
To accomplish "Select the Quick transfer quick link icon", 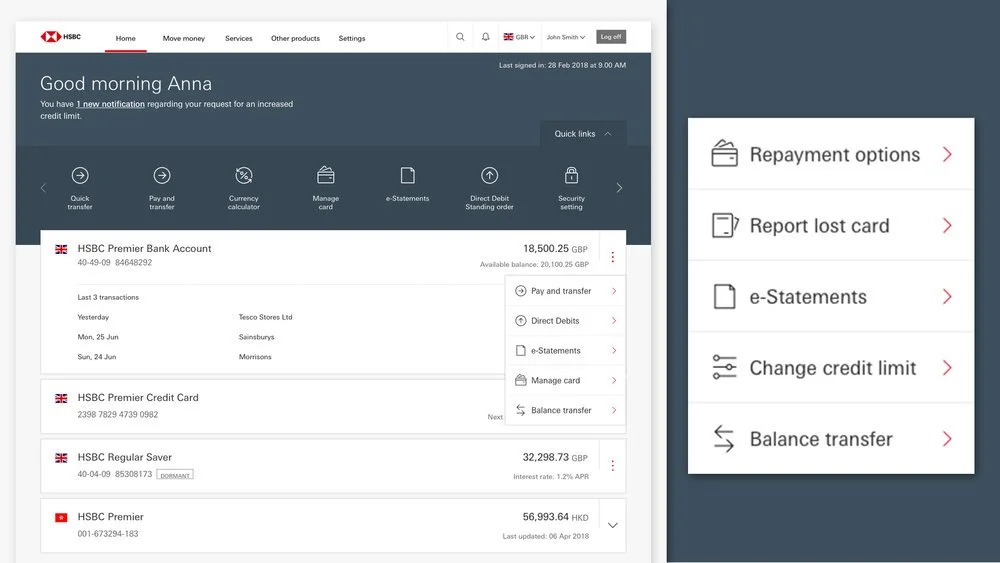I will click(80, 175).
